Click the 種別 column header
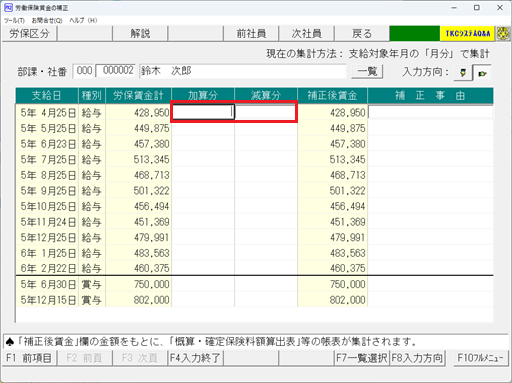Viewport: 512px width, 383px height. coord(92,96)
